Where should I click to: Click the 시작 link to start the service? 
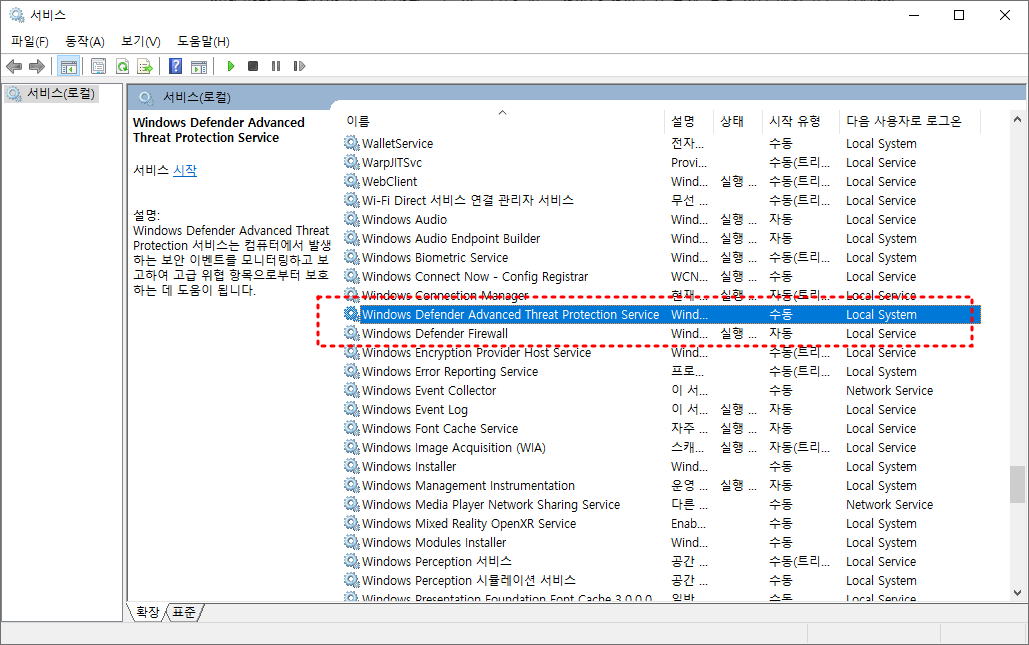[184, 170]
